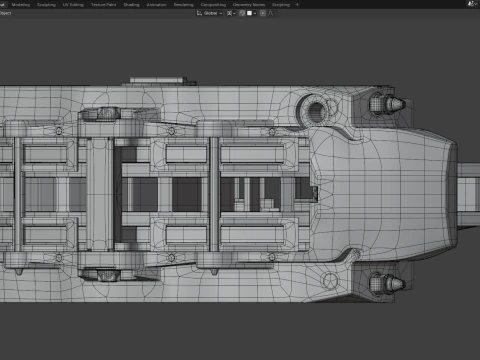Switch to the Rendering workspace
The width and height of the screenshot is (480, 360).
click(183, 5)
